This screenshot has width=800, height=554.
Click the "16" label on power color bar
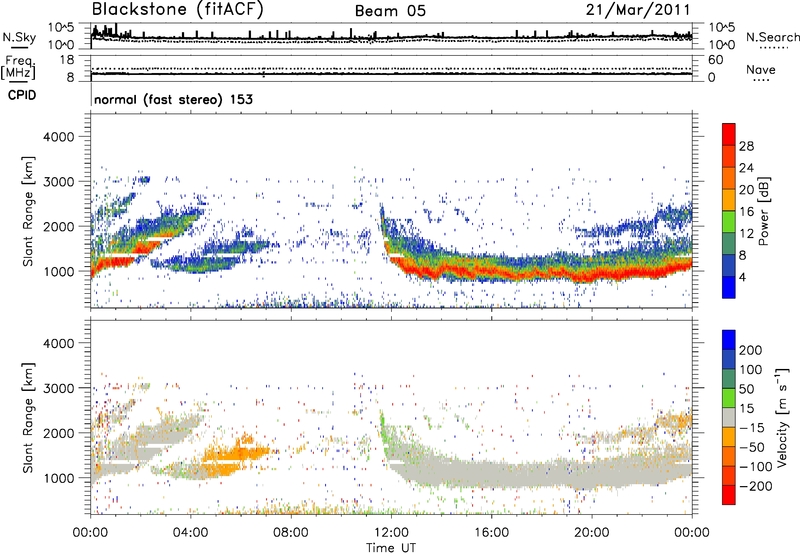coord(746,212)
